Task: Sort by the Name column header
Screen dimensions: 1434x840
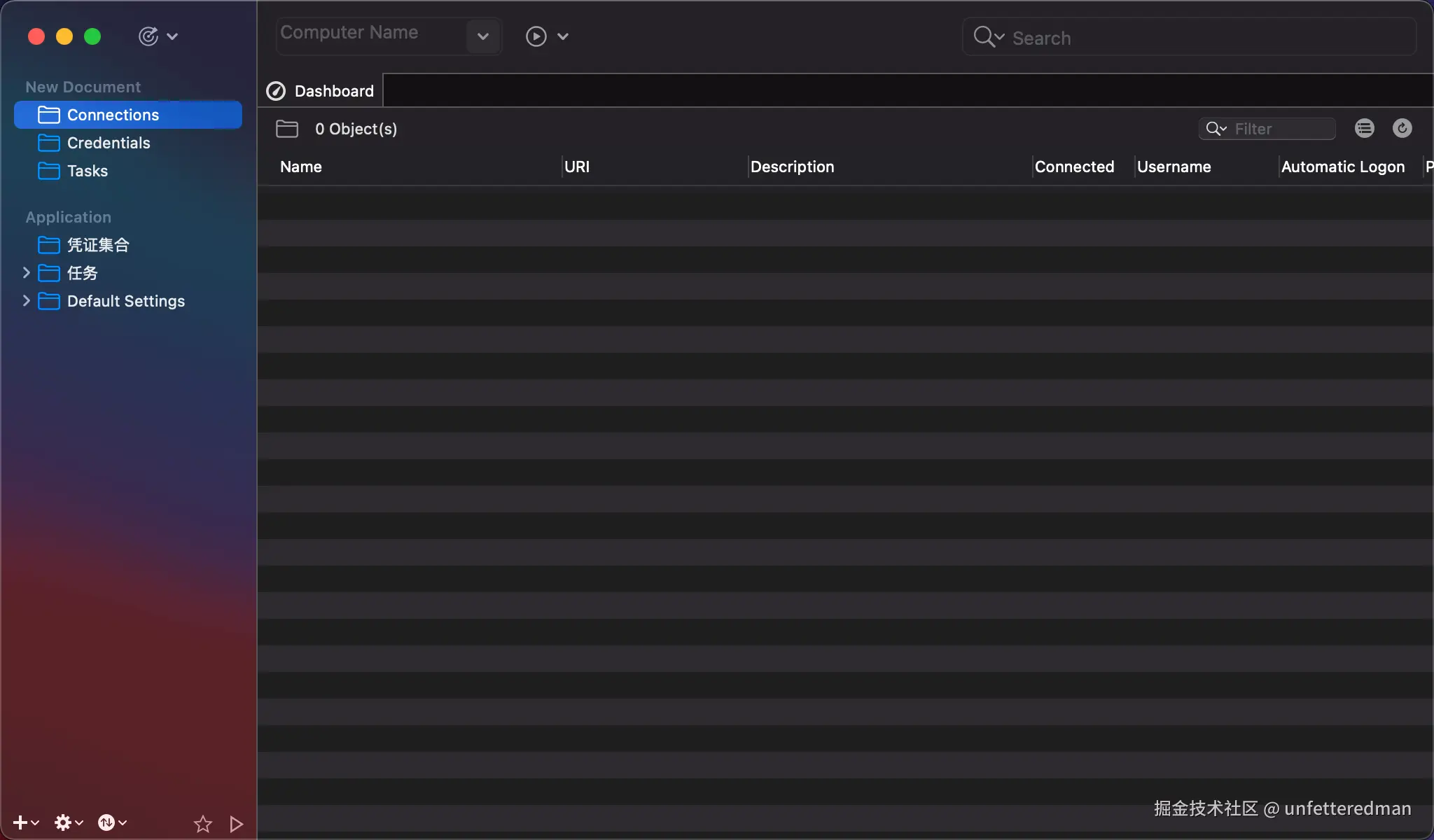Action: point(301,167)
